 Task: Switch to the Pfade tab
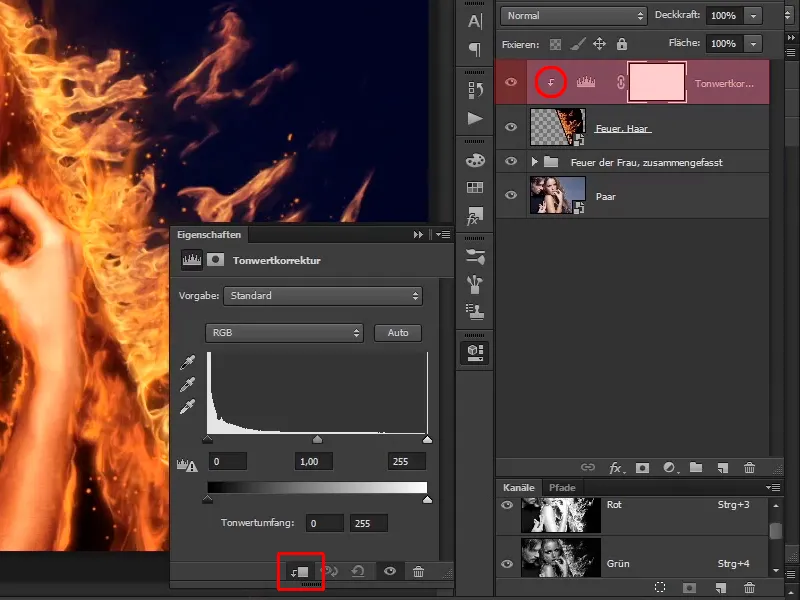[x=562, y=488]
